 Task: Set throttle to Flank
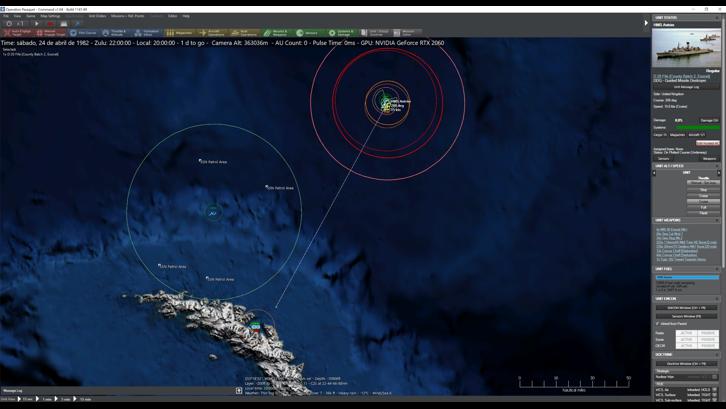[x=703, y=213]
